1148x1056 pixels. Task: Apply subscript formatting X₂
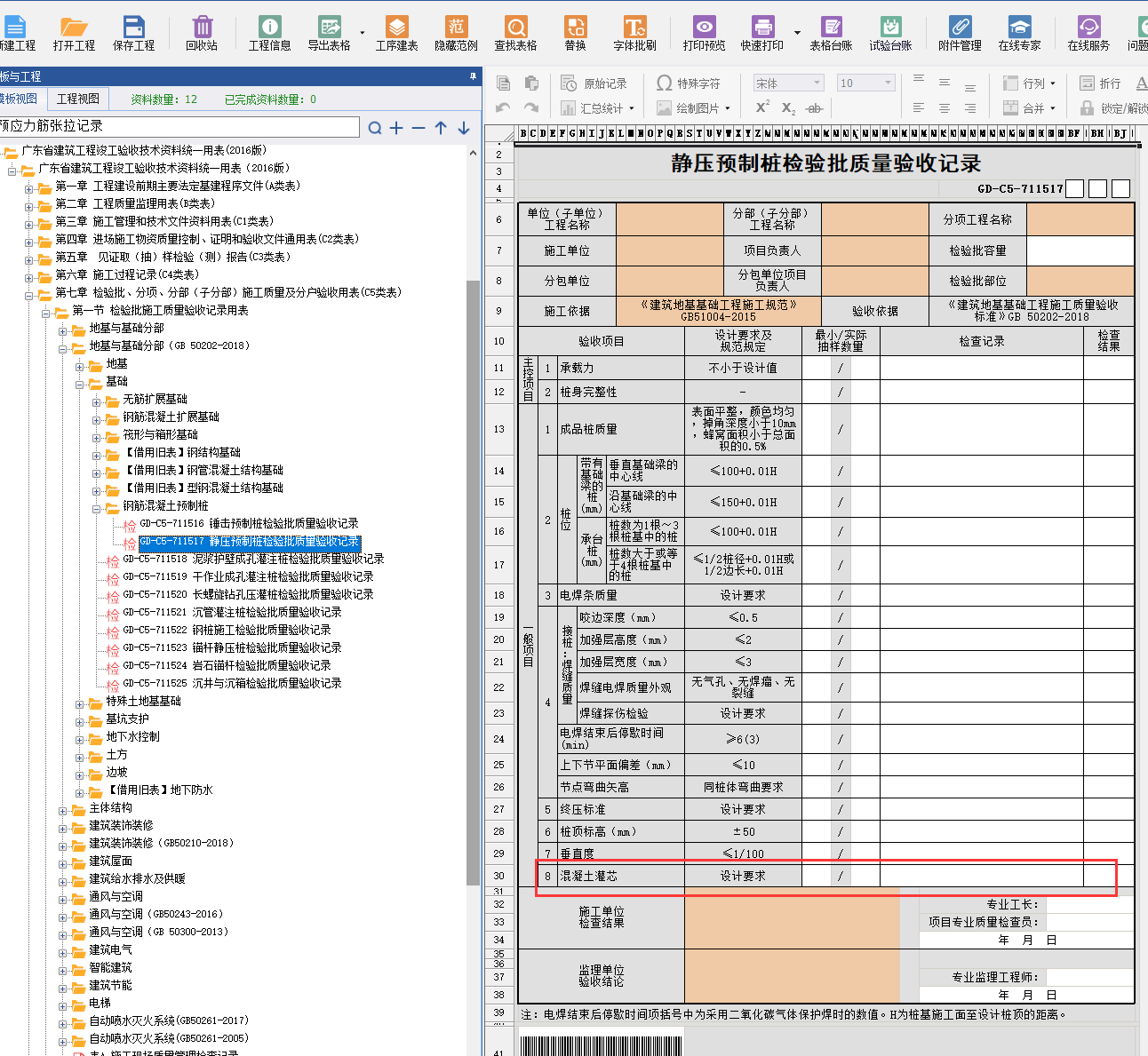click(788, 108)
